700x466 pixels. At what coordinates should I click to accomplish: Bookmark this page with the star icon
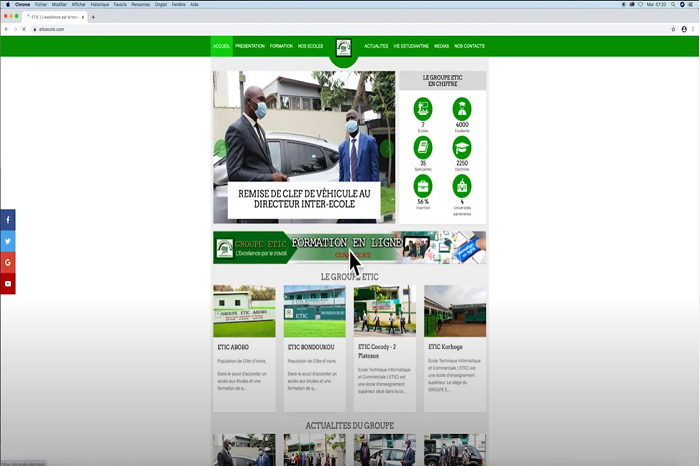point(673,29)
